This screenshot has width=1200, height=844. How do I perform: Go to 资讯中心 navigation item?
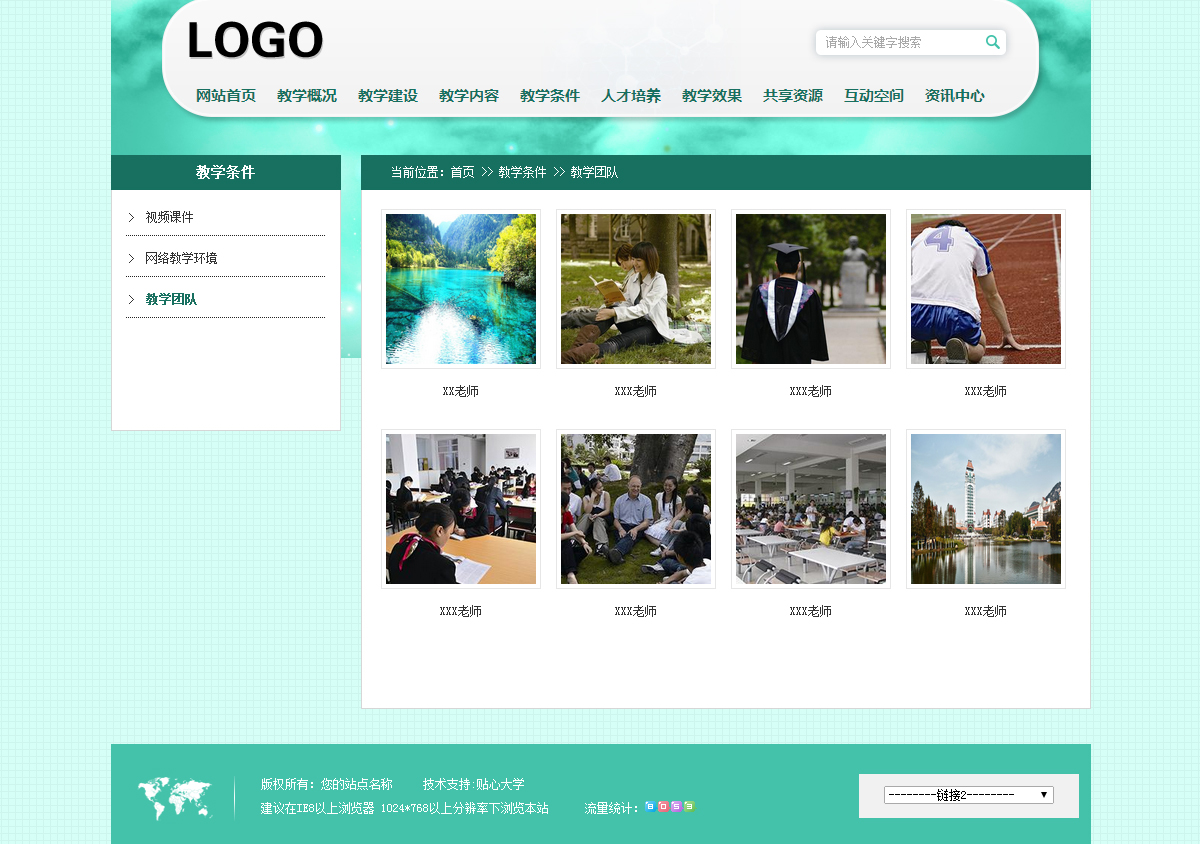pyautogui.click(x=954, y=96)
